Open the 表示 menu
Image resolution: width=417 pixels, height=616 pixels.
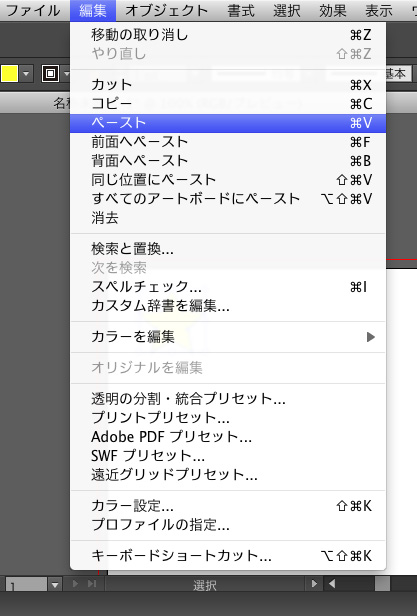point(378,11)
